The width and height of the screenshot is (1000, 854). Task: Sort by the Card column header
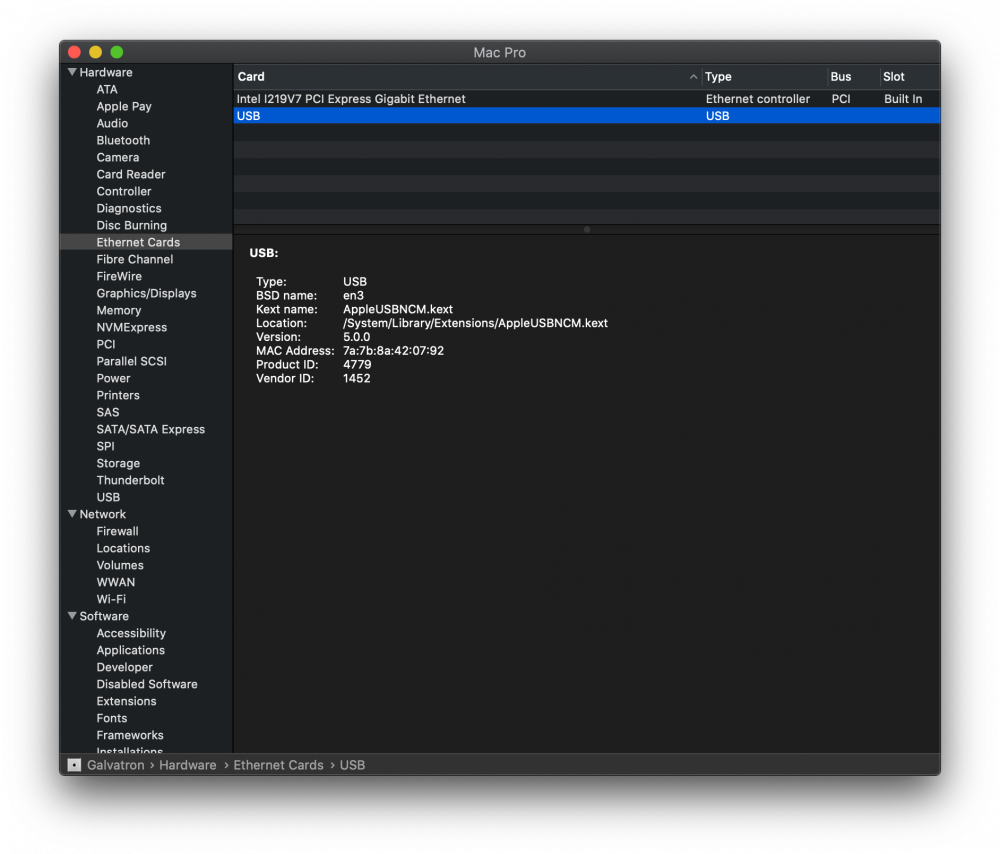[467, 77]
